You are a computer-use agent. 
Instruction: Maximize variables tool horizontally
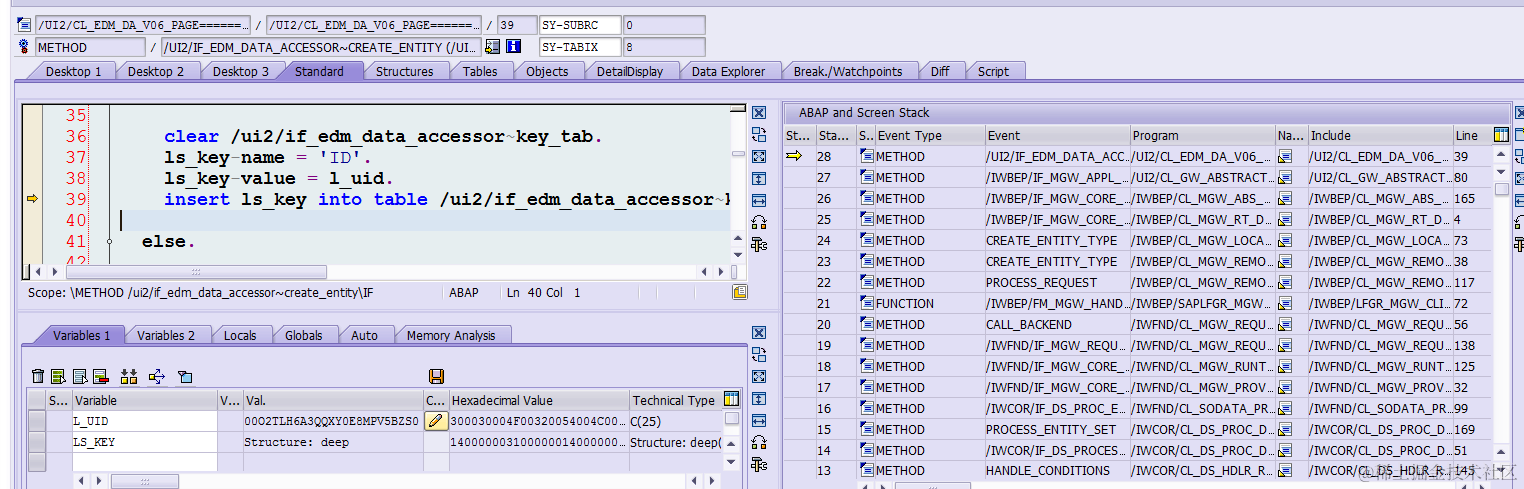click(x=759, y=420)
